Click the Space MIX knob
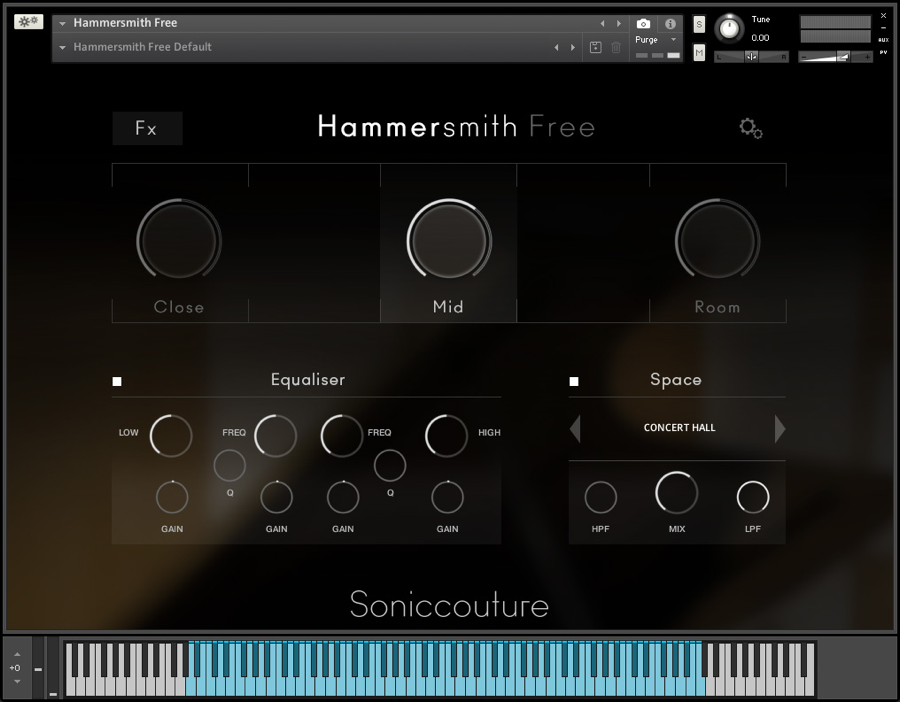The image size is (900, 702). [x=677, y=493]
